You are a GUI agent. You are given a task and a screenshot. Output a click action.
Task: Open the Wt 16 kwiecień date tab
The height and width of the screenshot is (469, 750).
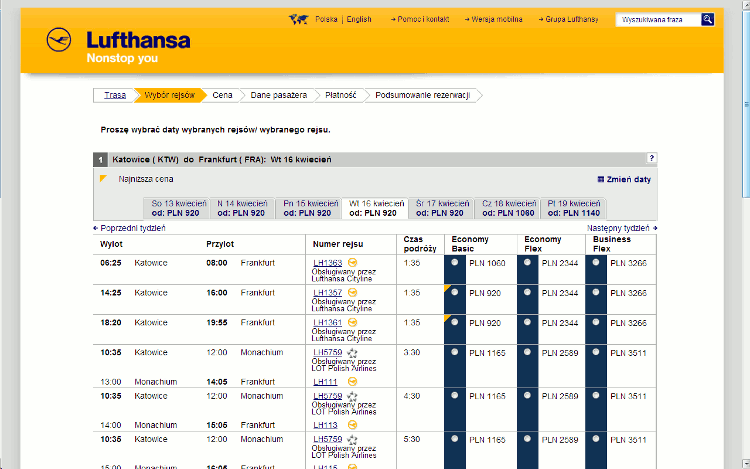375,208
